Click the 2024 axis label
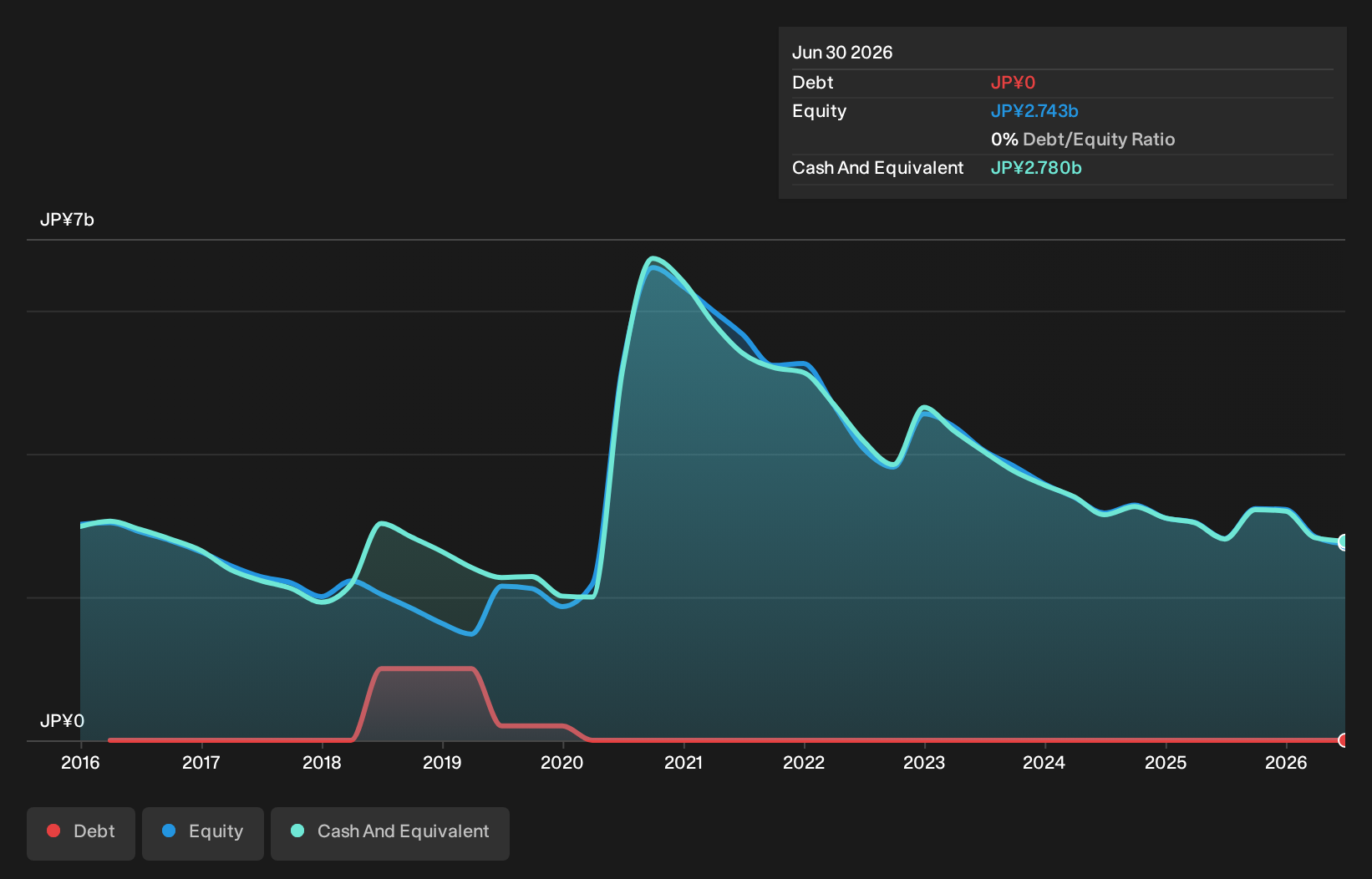The height and width of the screenshot is (879, 1372). click(1044, 762)
